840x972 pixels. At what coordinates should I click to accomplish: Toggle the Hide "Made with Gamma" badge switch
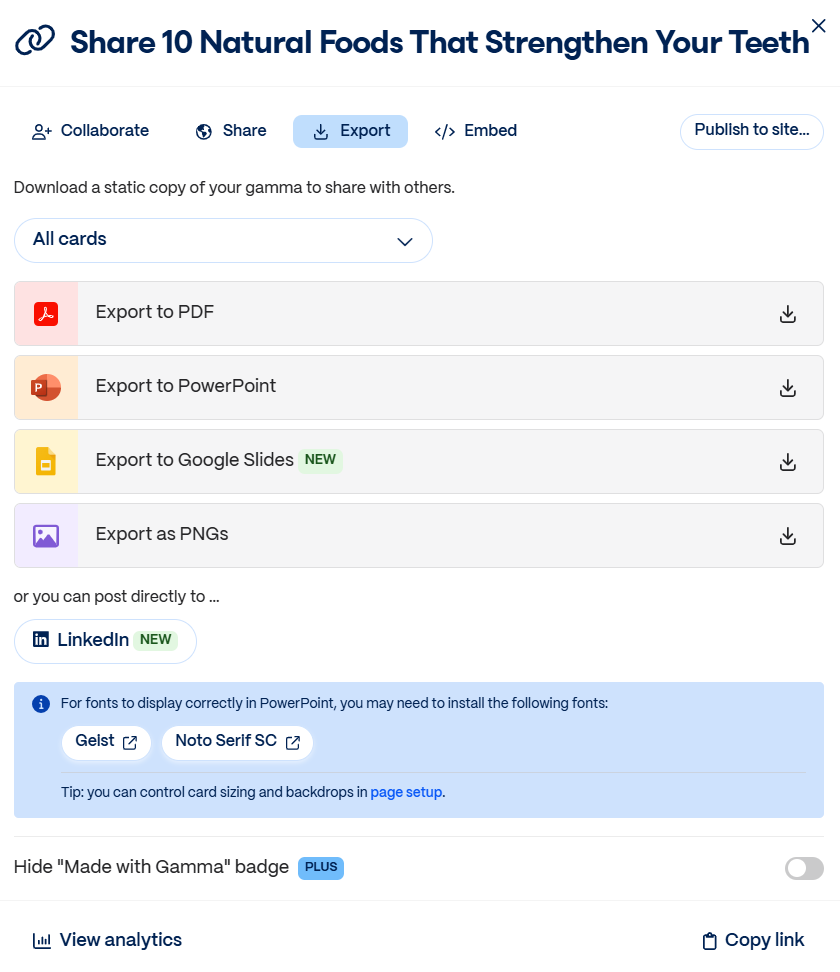tap(804, 868)
